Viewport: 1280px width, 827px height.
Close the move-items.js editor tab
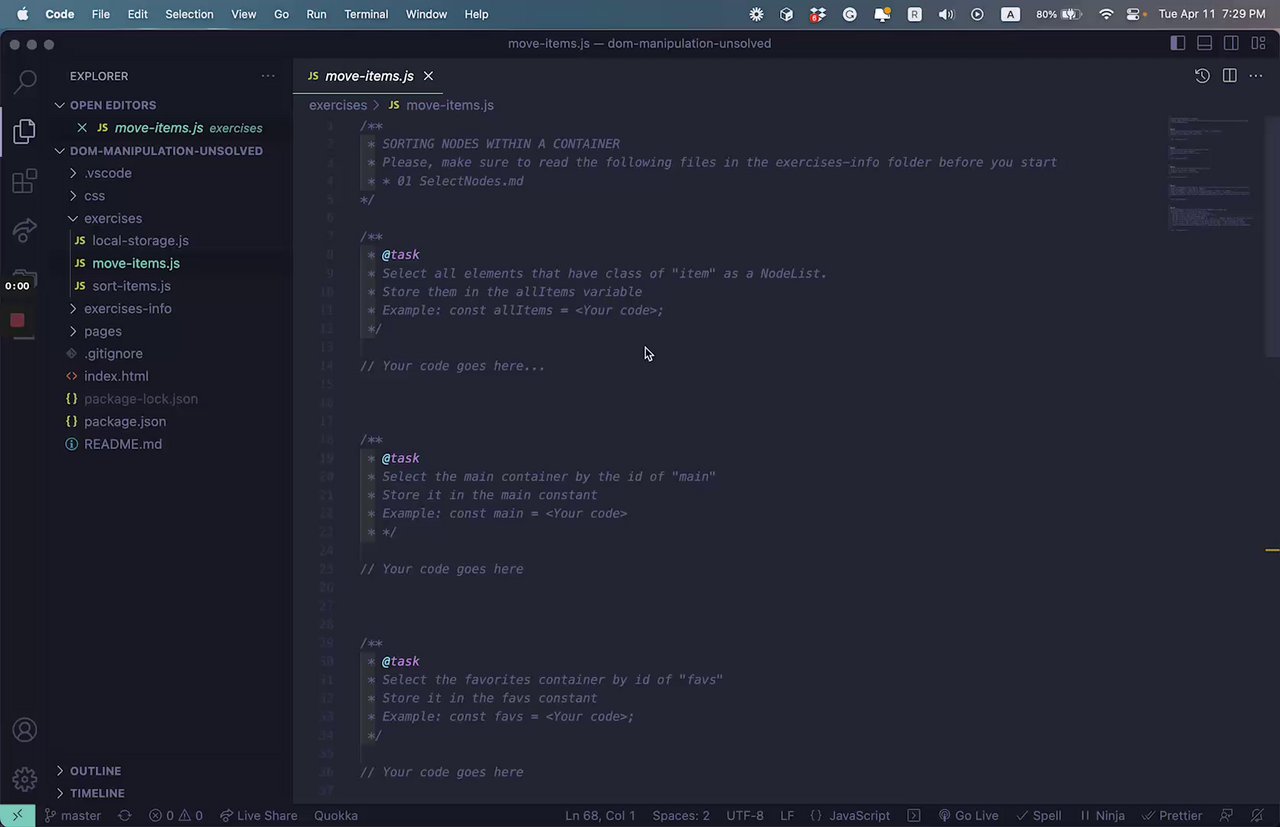(428, 76)
